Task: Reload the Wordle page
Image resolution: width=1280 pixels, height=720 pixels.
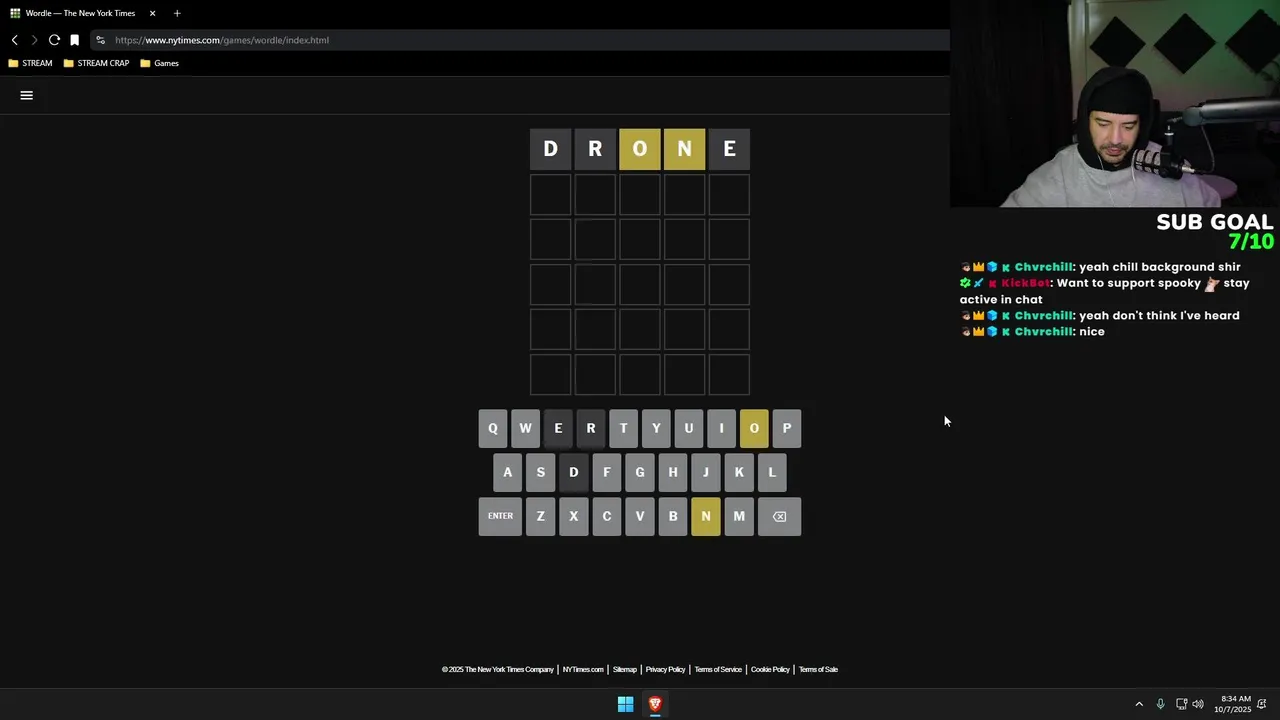Action: [x=54, y=40]
